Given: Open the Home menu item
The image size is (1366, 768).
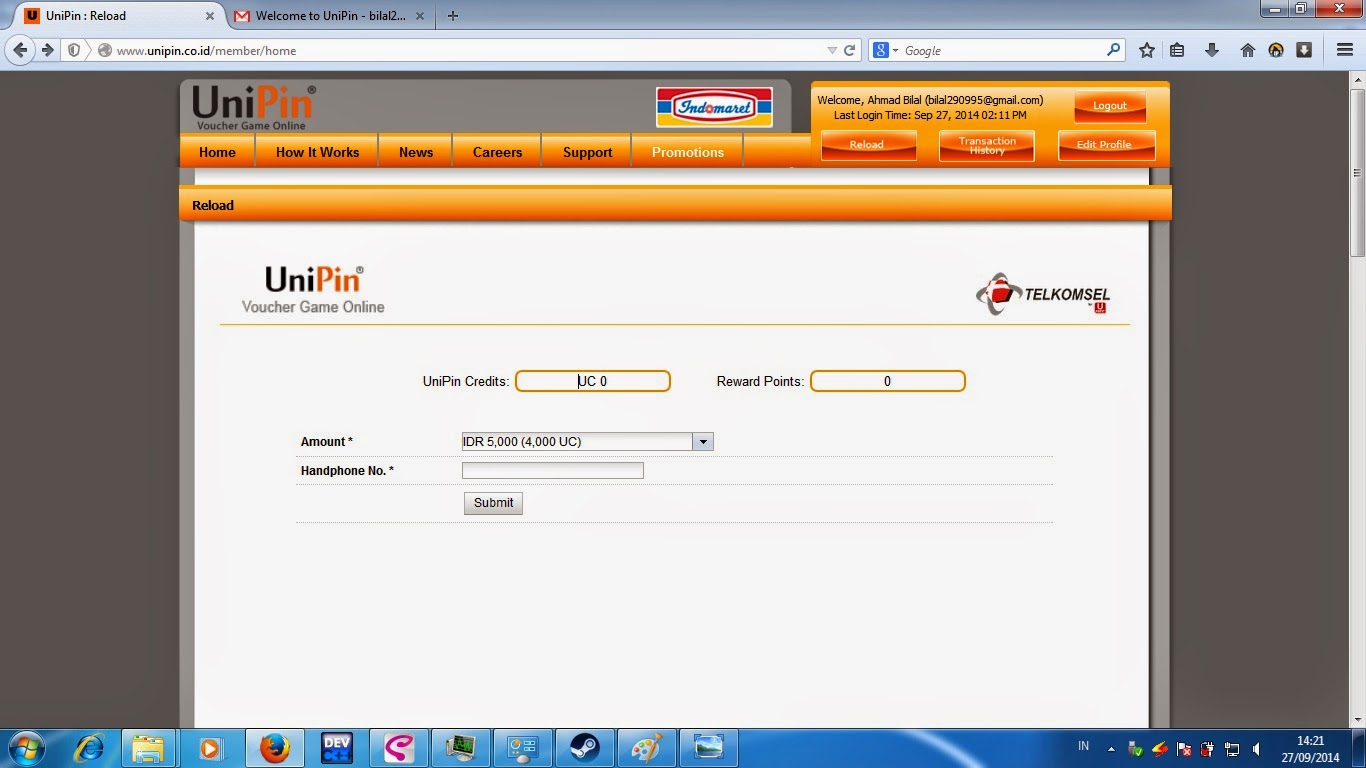Looking at the screenshot, I should coord(217,152).
